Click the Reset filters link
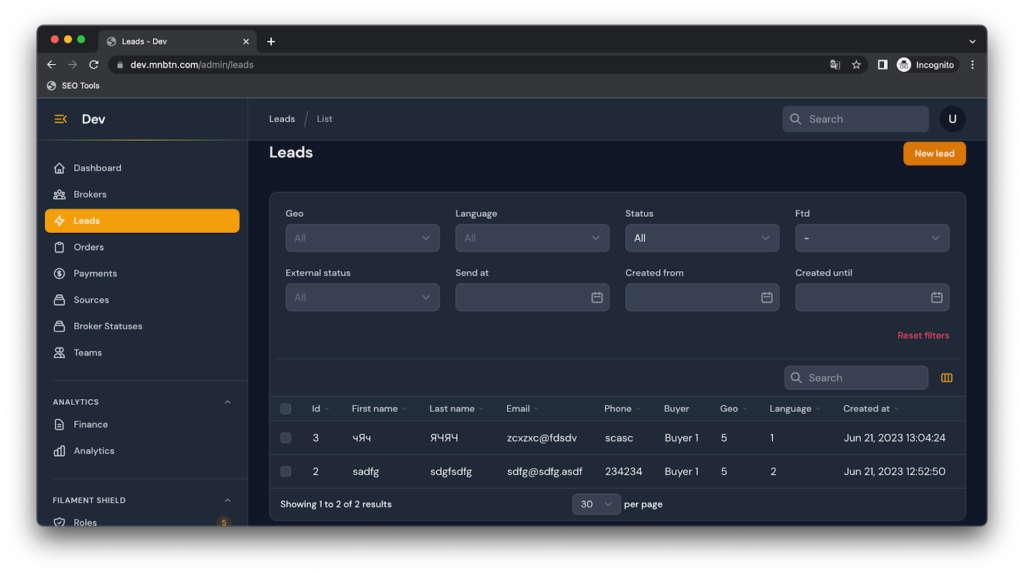This screenshot has width=1024, height=575. coord(922,336)
